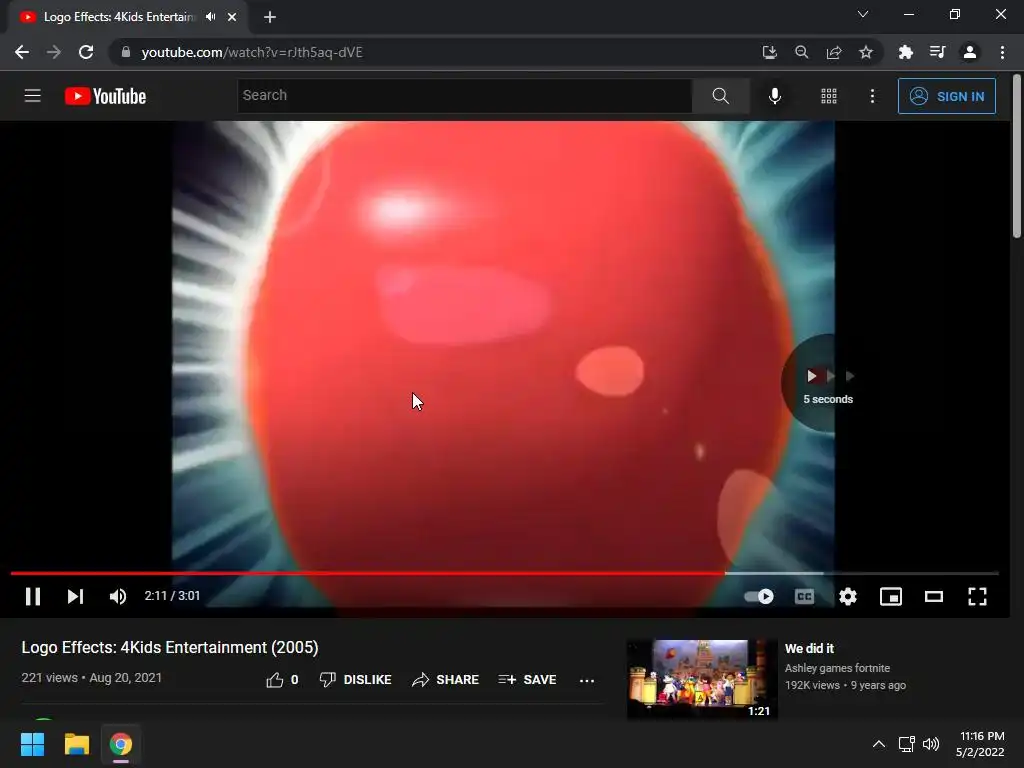Show hidden system tray icons

(x=879, y=744)
